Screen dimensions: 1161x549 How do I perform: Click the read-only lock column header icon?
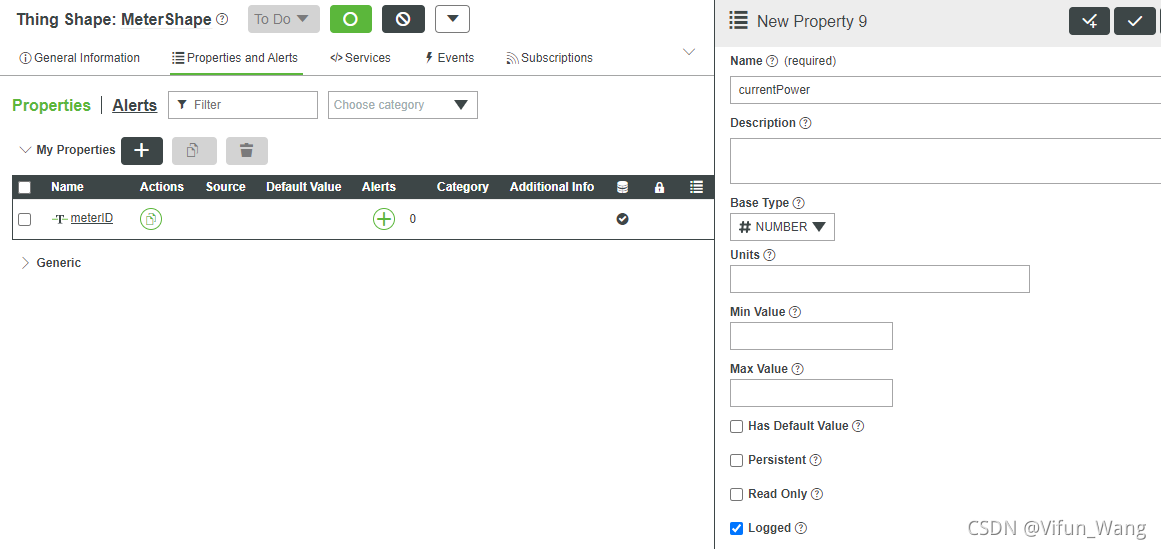(x=659, y=187)
